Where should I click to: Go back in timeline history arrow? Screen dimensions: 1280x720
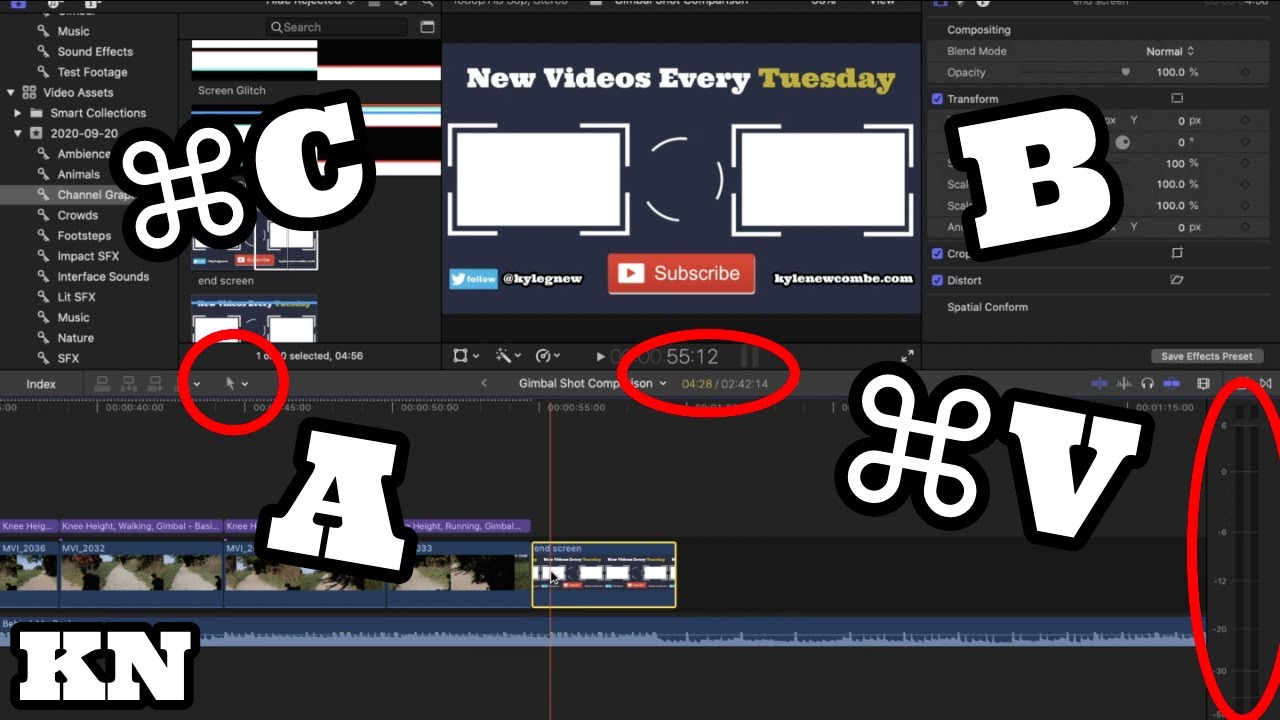coord(485,383)
